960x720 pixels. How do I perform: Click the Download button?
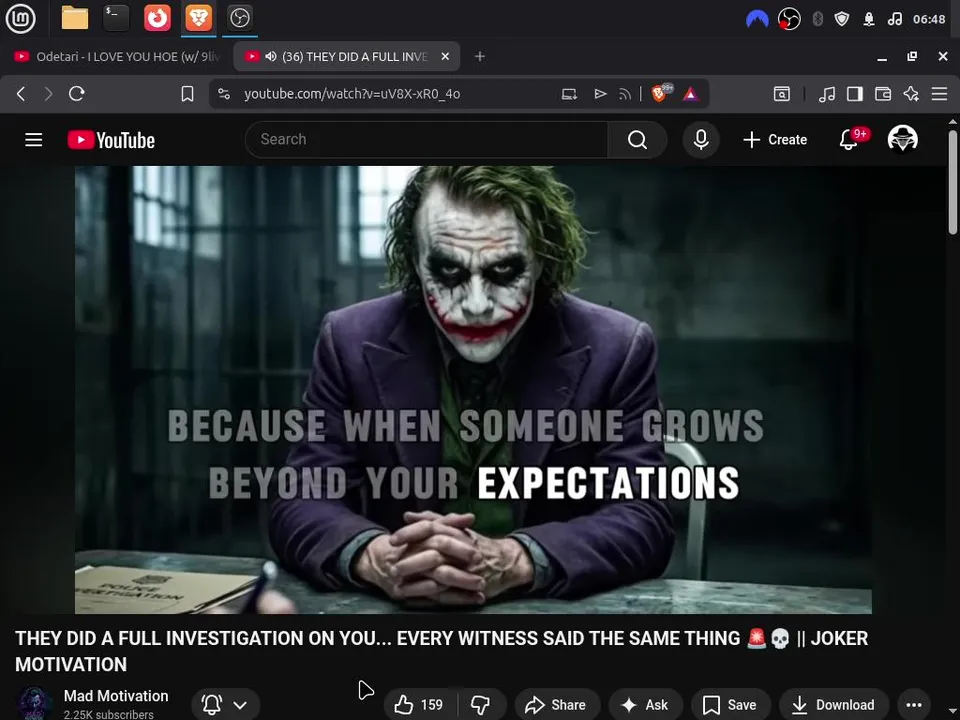(833, 705)
